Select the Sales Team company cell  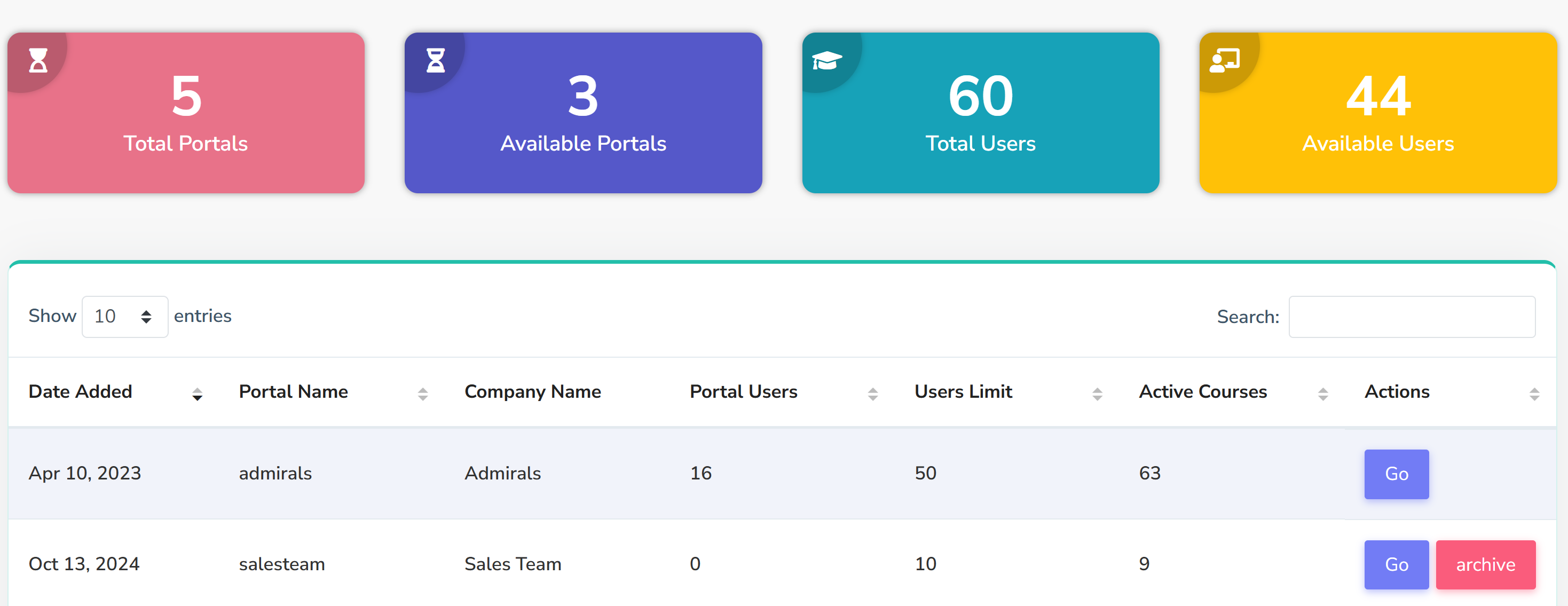(513, 564)
